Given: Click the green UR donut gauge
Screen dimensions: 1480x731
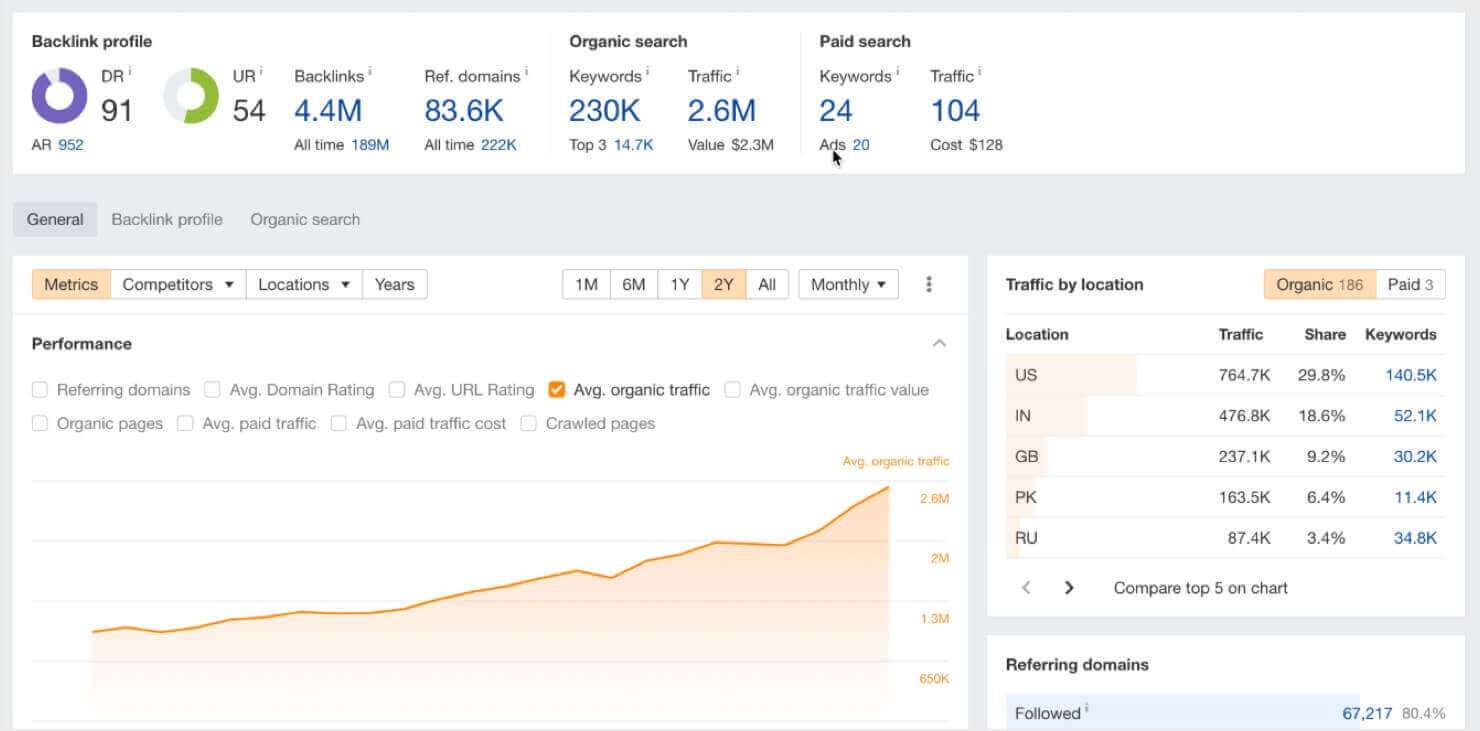Looking at the screenshot, I should pyautogui.click(x=190, y=97).
